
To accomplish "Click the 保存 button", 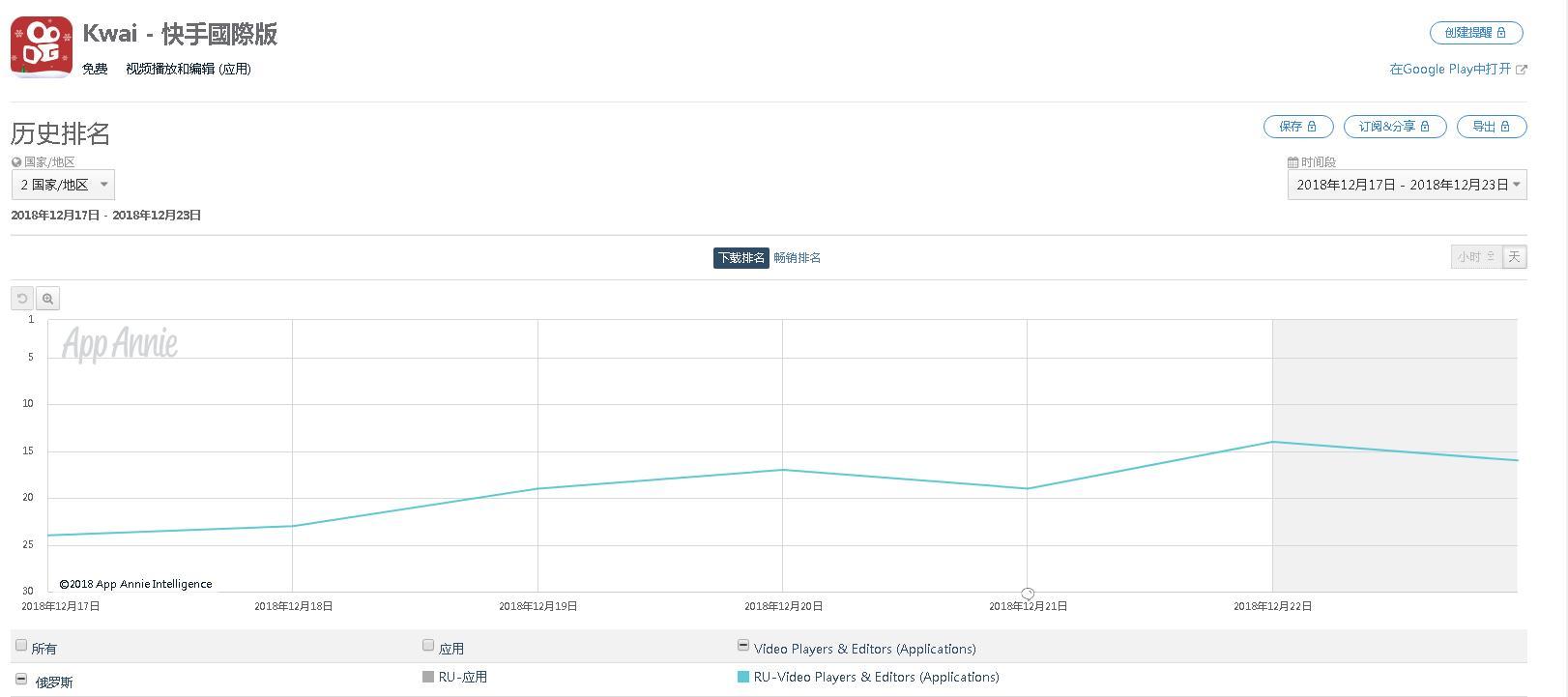I will pyautogui.click(x=1298, y=127).
